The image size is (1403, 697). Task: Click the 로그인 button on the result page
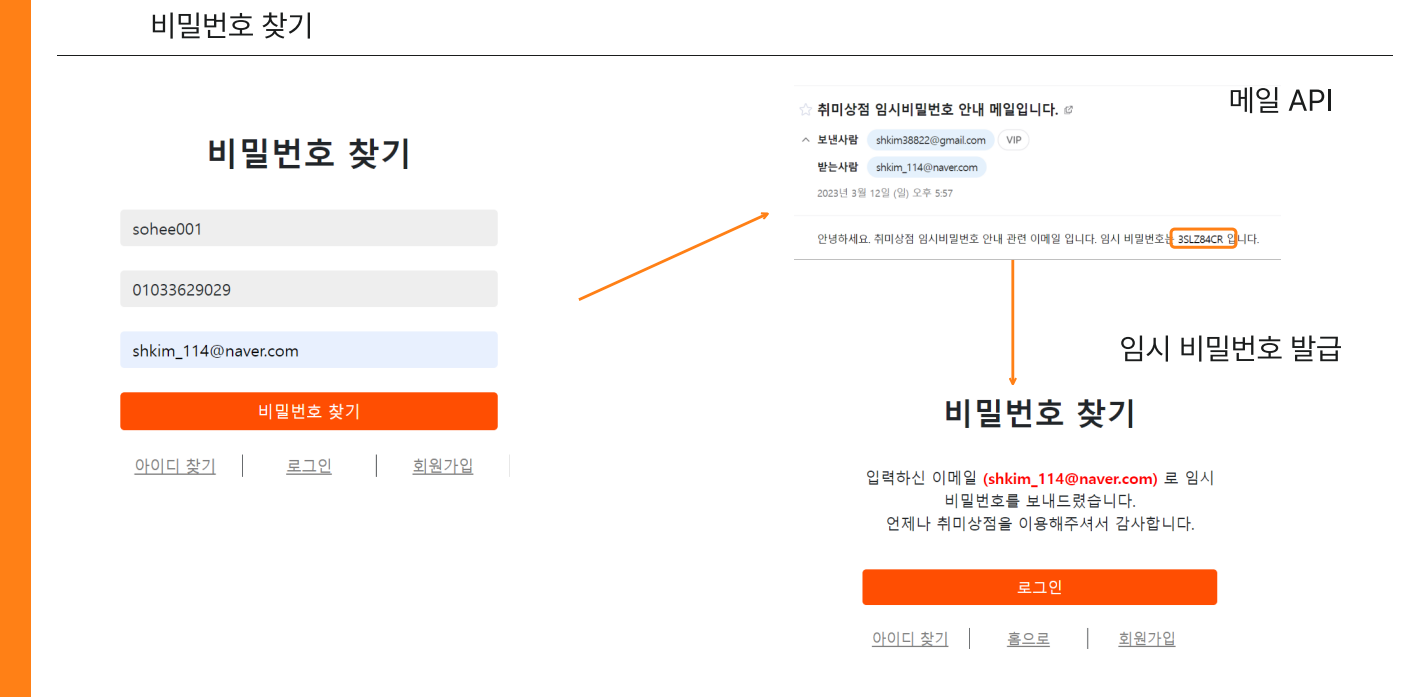tap(1039, 587)
